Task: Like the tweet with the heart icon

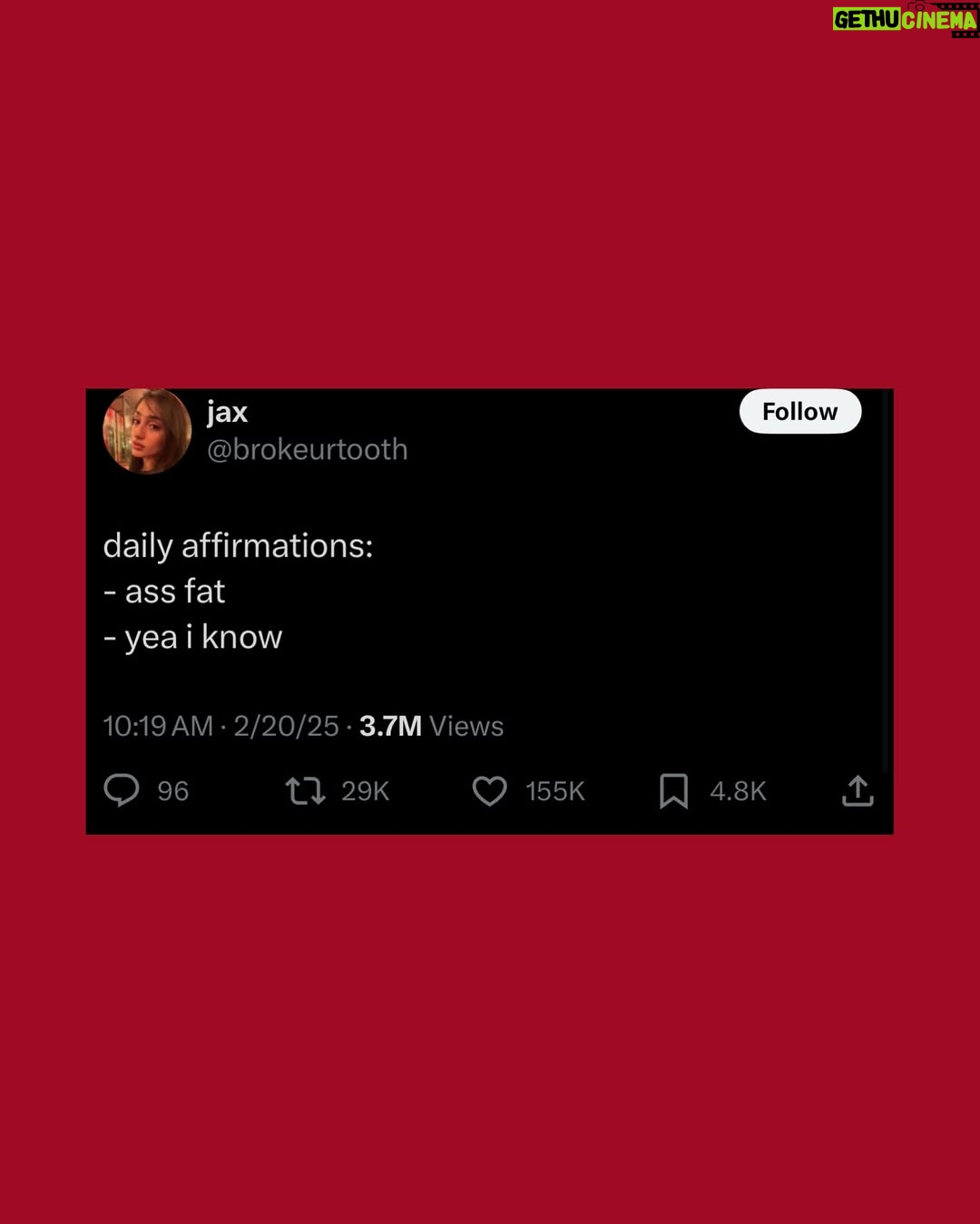Action: point(490,791)
